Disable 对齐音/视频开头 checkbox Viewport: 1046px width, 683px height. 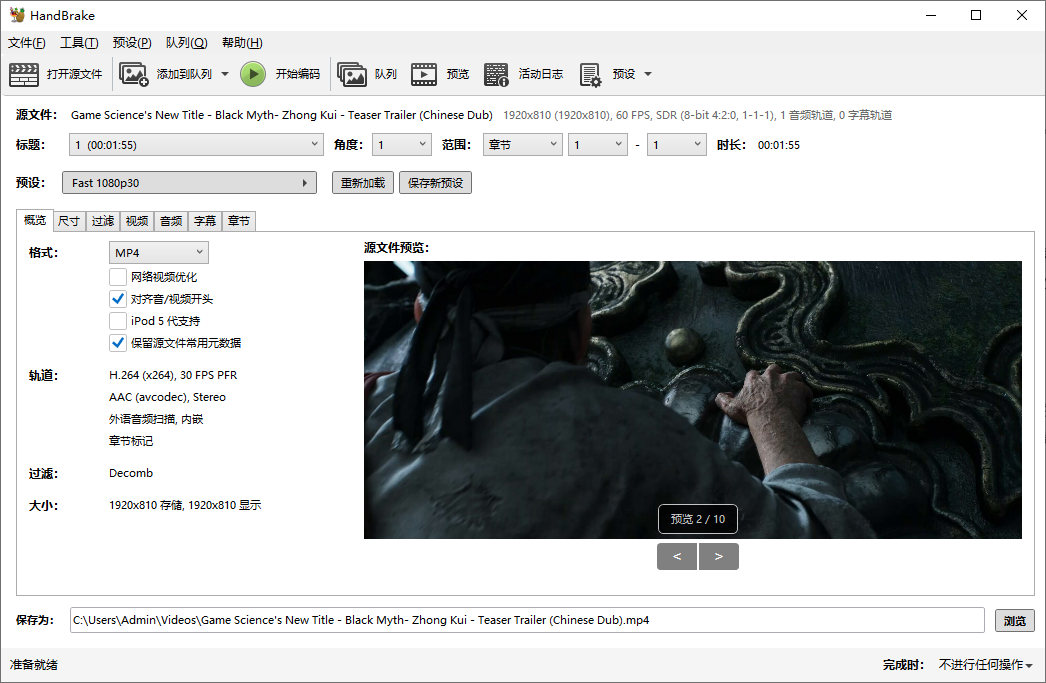(118, 298)
